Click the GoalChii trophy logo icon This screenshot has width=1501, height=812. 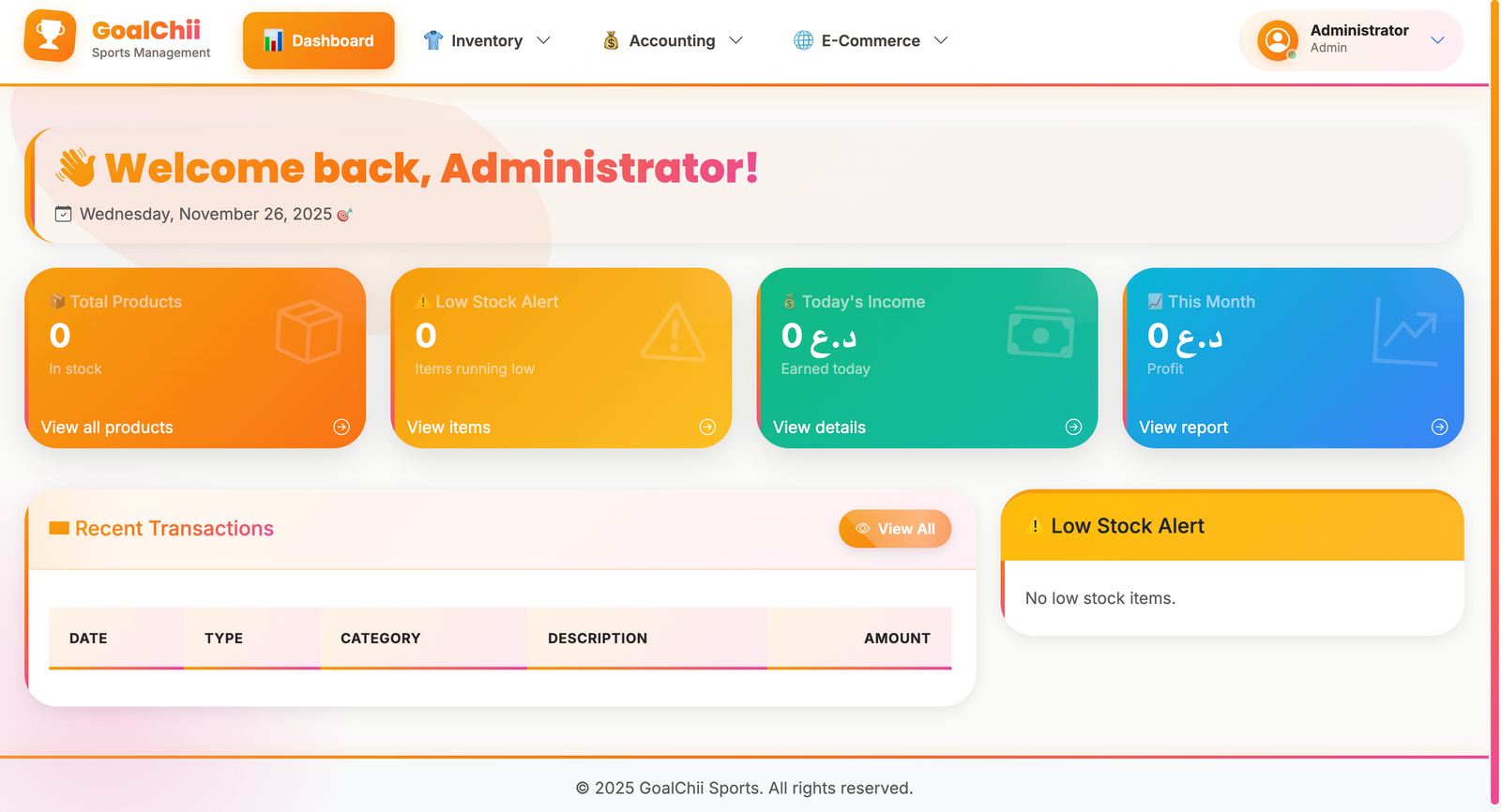pyautogui.click(x=50, y=37)
